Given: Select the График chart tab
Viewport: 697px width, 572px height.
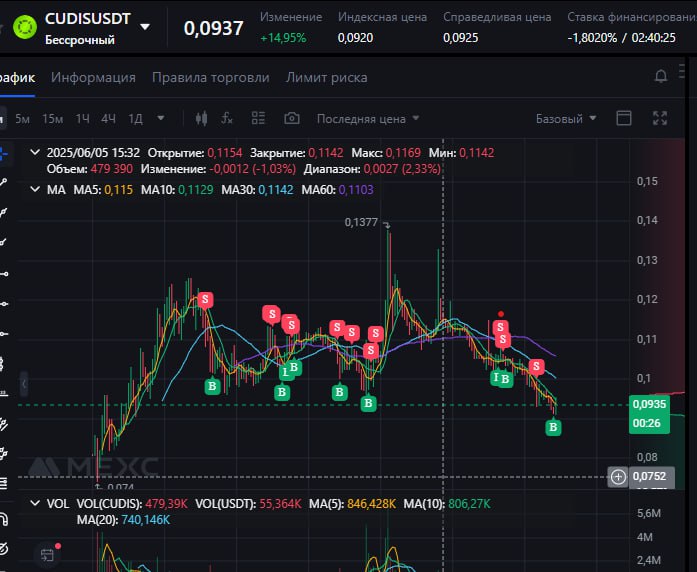Looking at the screenshot, I should coord(17,77).
